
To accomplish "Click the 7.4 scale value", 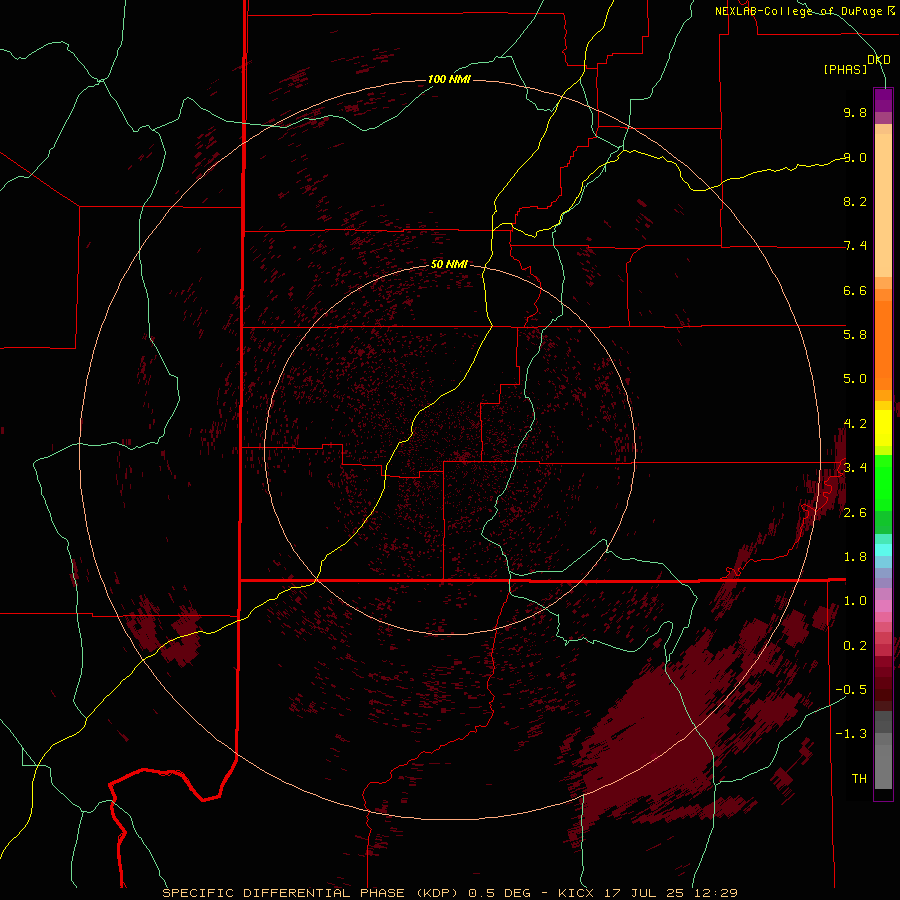I will tap(855, 246).
